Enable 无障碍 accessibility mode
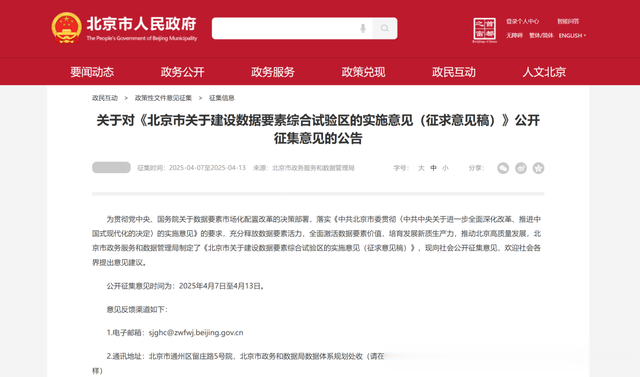This screenshot has height=377, width=640. coord(514,35)
